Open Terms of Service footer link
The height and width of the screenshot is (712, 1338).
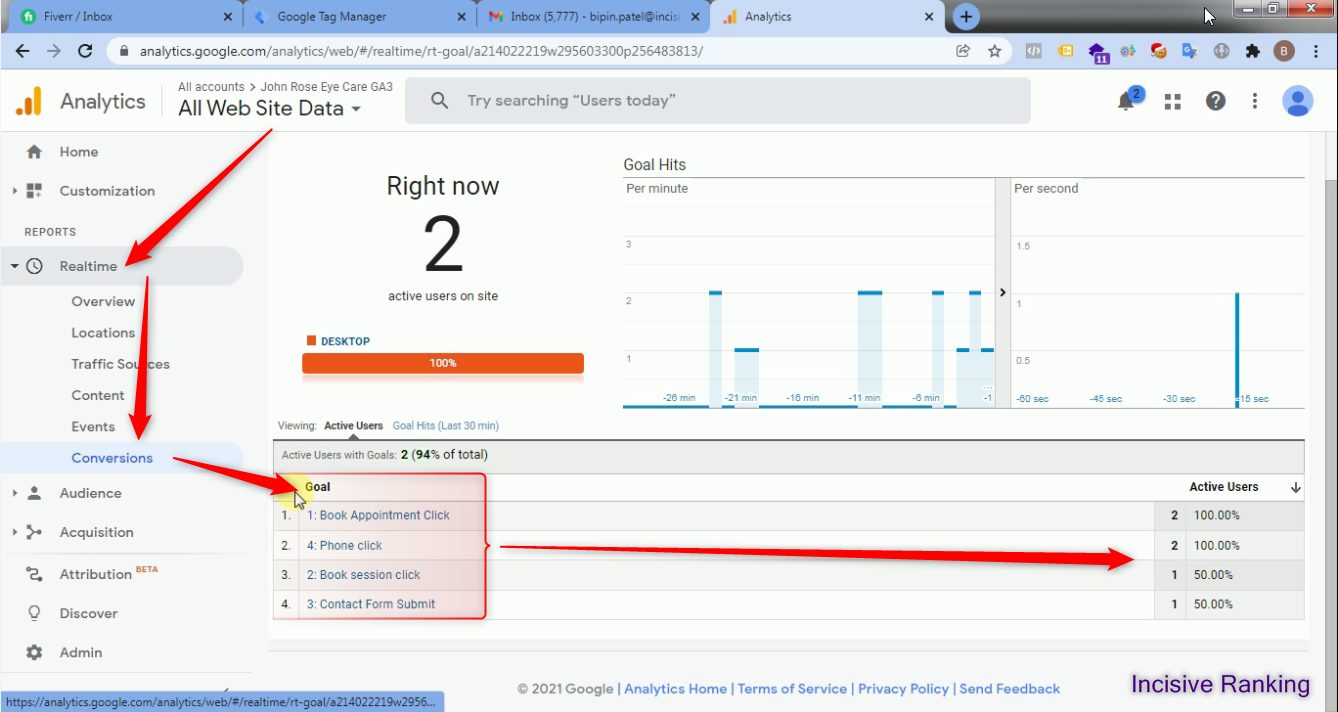pyautogui.click(x=793, y=689)
